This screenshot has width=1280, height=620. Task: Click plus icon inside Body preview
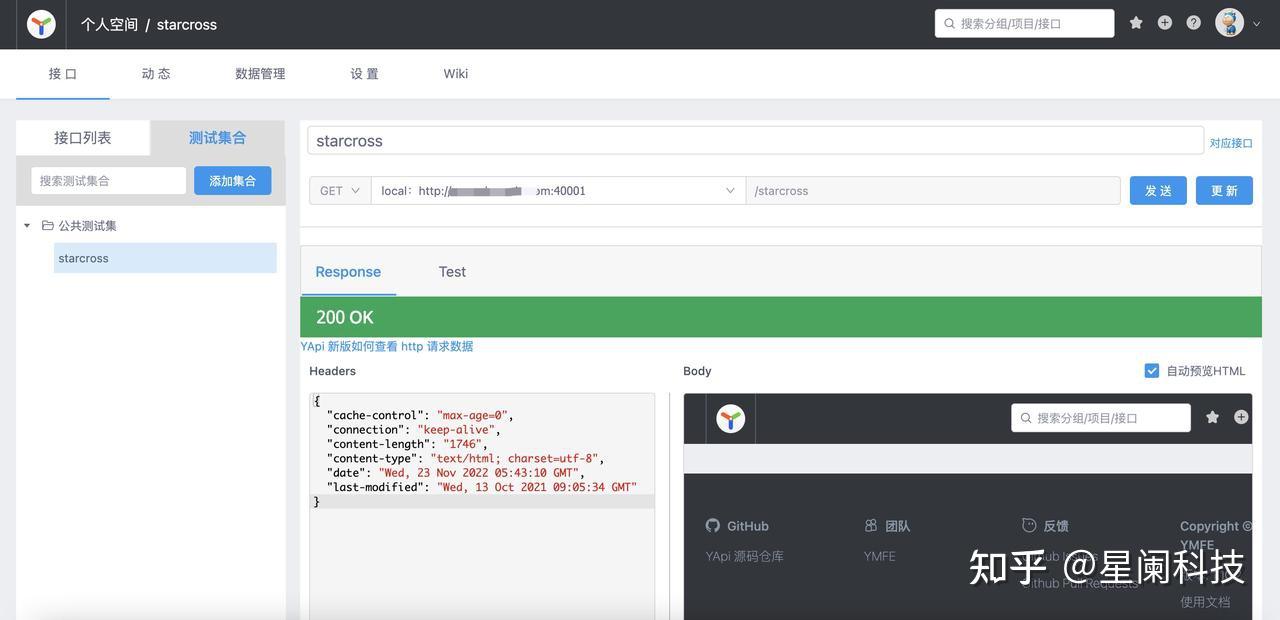[1241, 417]
